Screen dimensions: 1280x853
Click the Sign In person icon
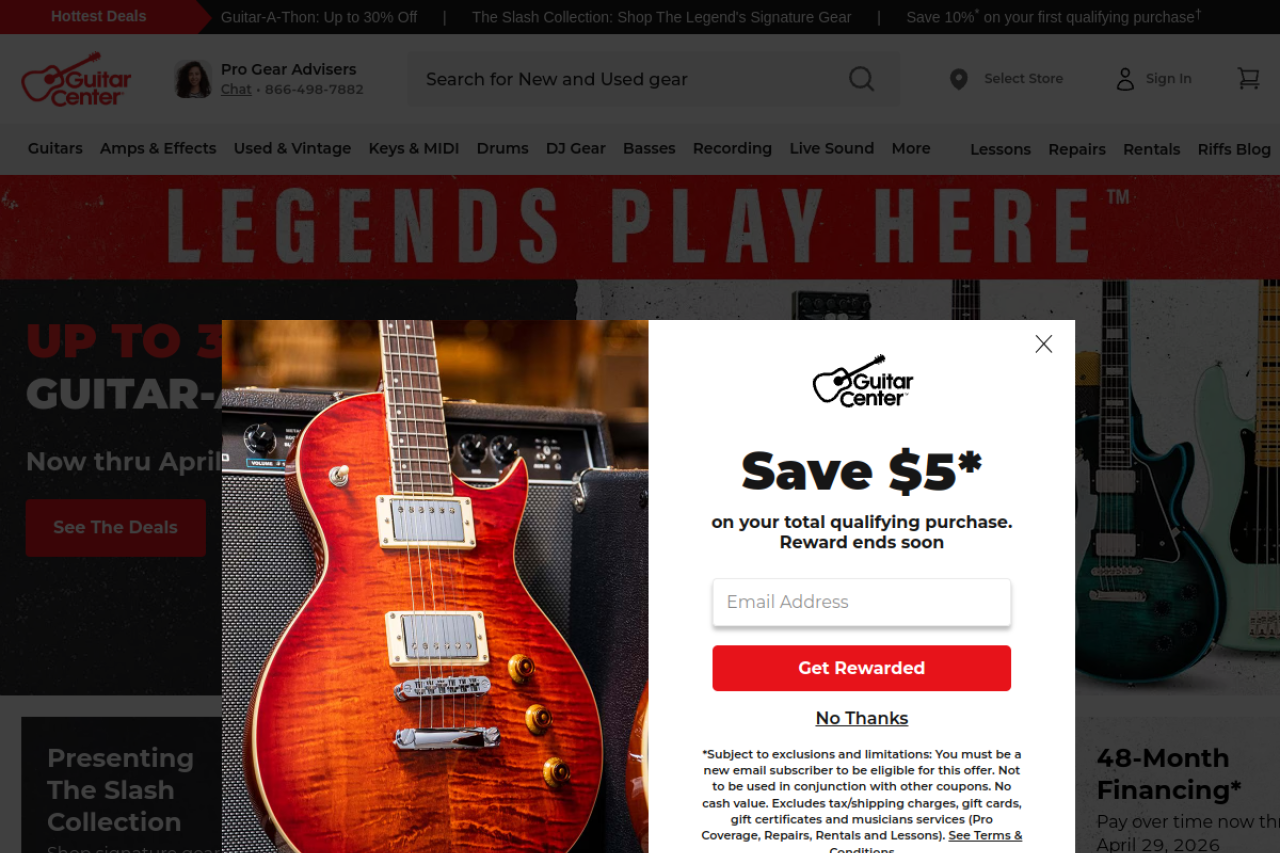(1125, 79)
